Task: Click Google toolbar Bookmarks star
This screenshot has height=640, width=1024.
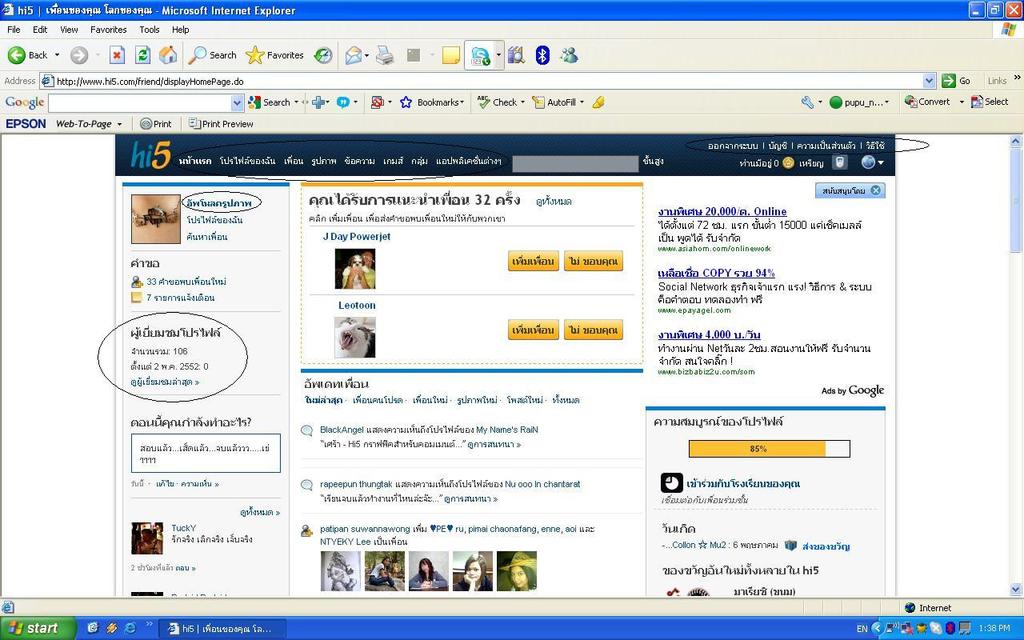Action: (406, 103)
